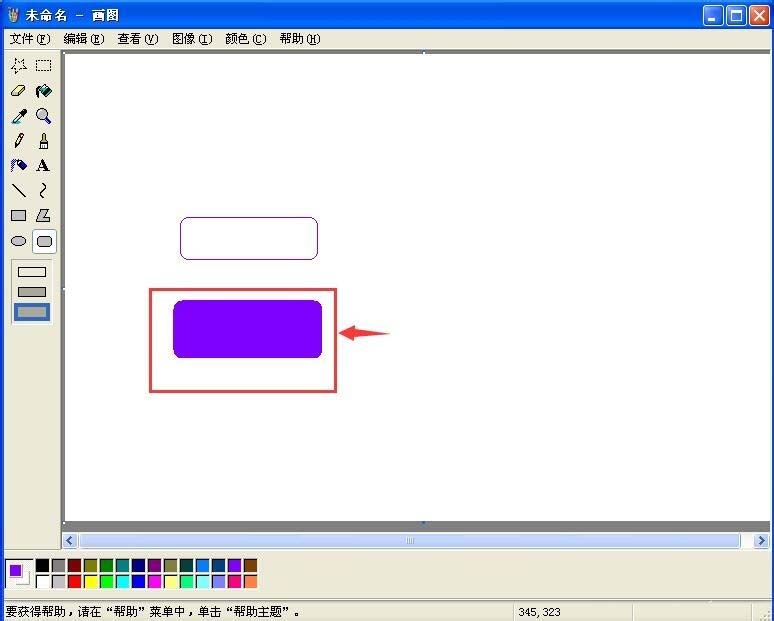Select the Magnifier tool

[x=43, y=116]
